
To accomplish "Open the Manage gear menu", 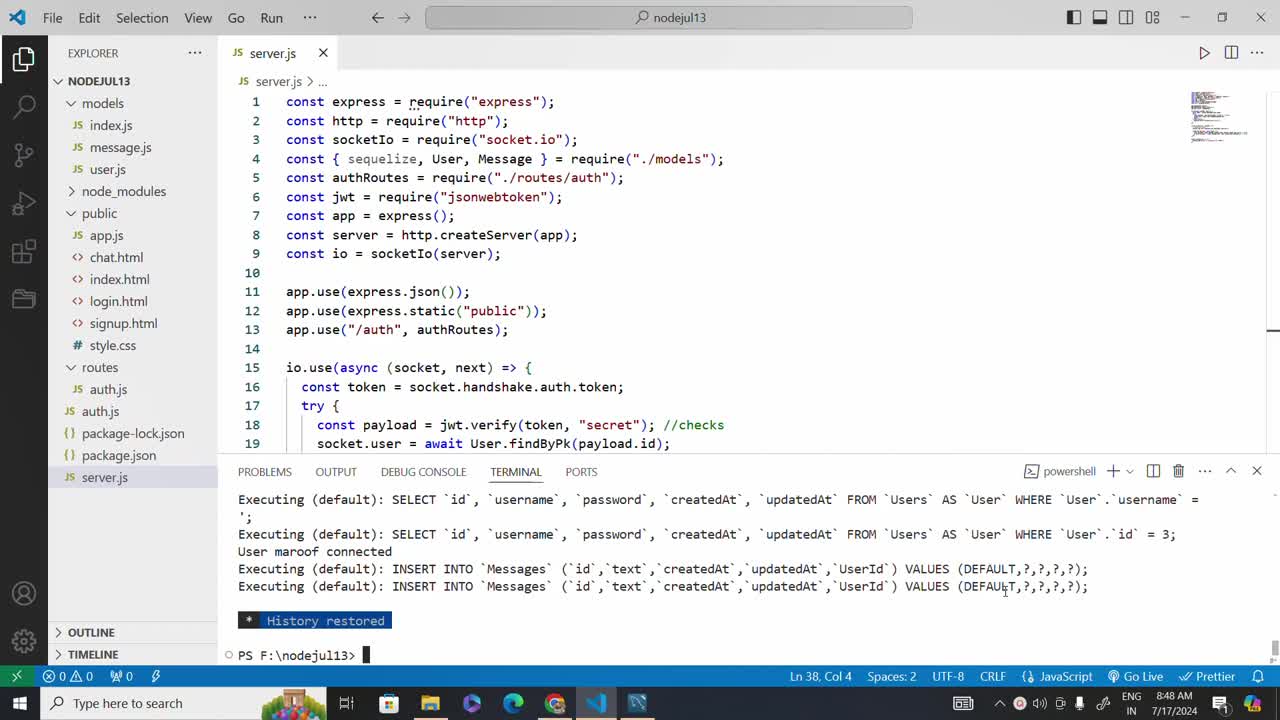I will 24,641.
